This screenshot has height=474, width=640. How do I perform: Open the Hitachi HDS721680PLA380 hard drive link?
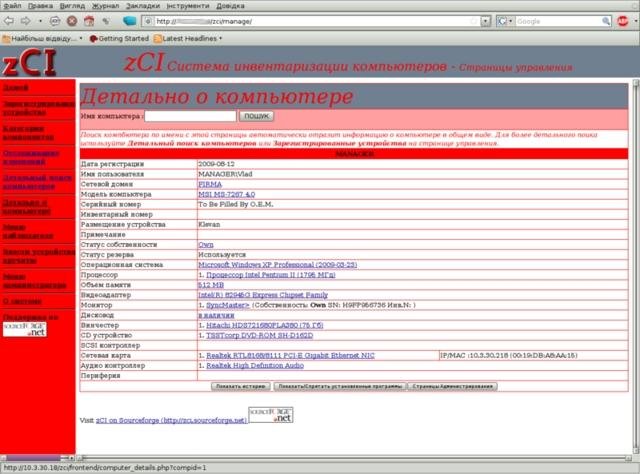(264, 325)
